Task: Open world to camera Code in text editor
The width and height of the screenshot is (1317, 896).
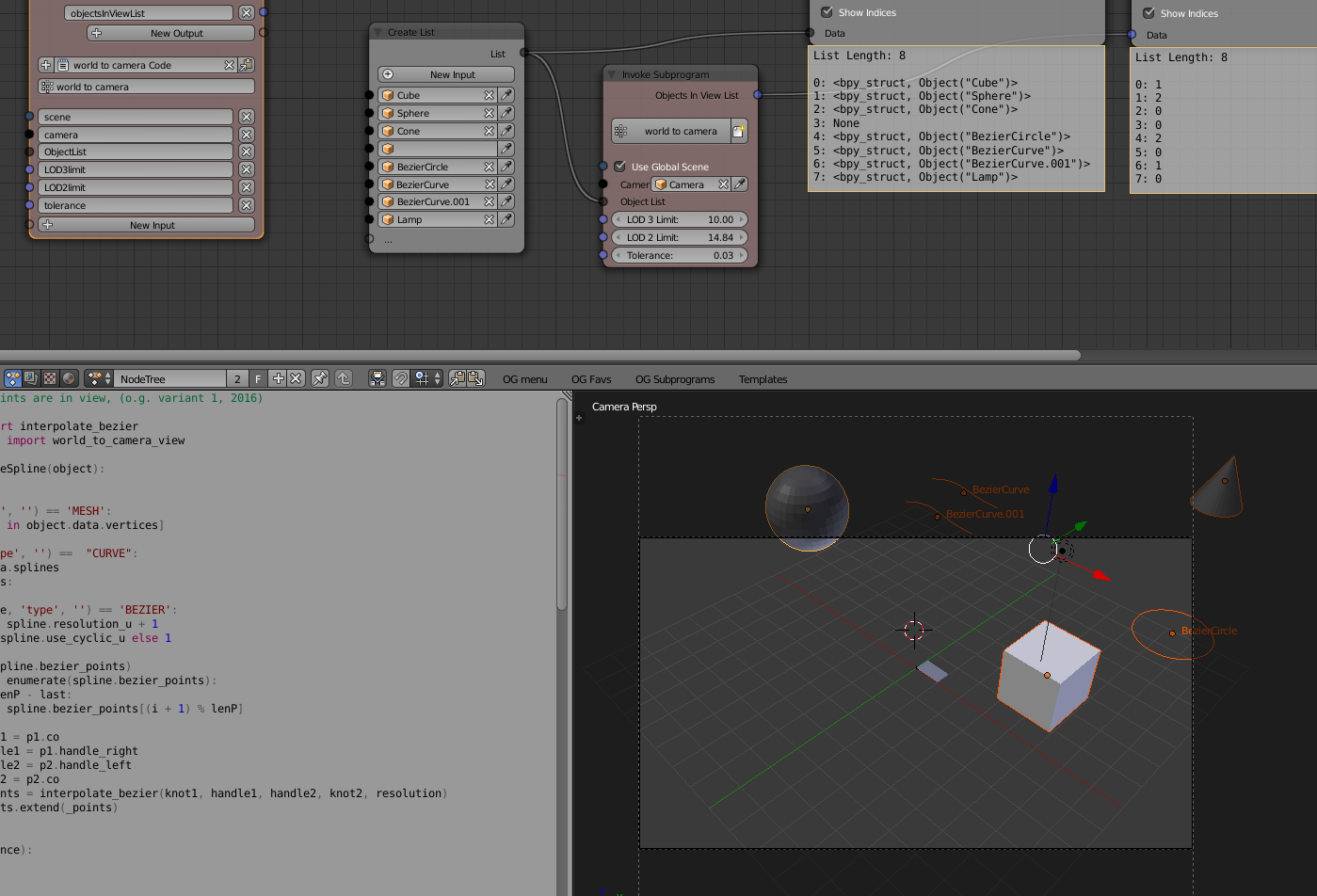Action: tap(246, 65)
